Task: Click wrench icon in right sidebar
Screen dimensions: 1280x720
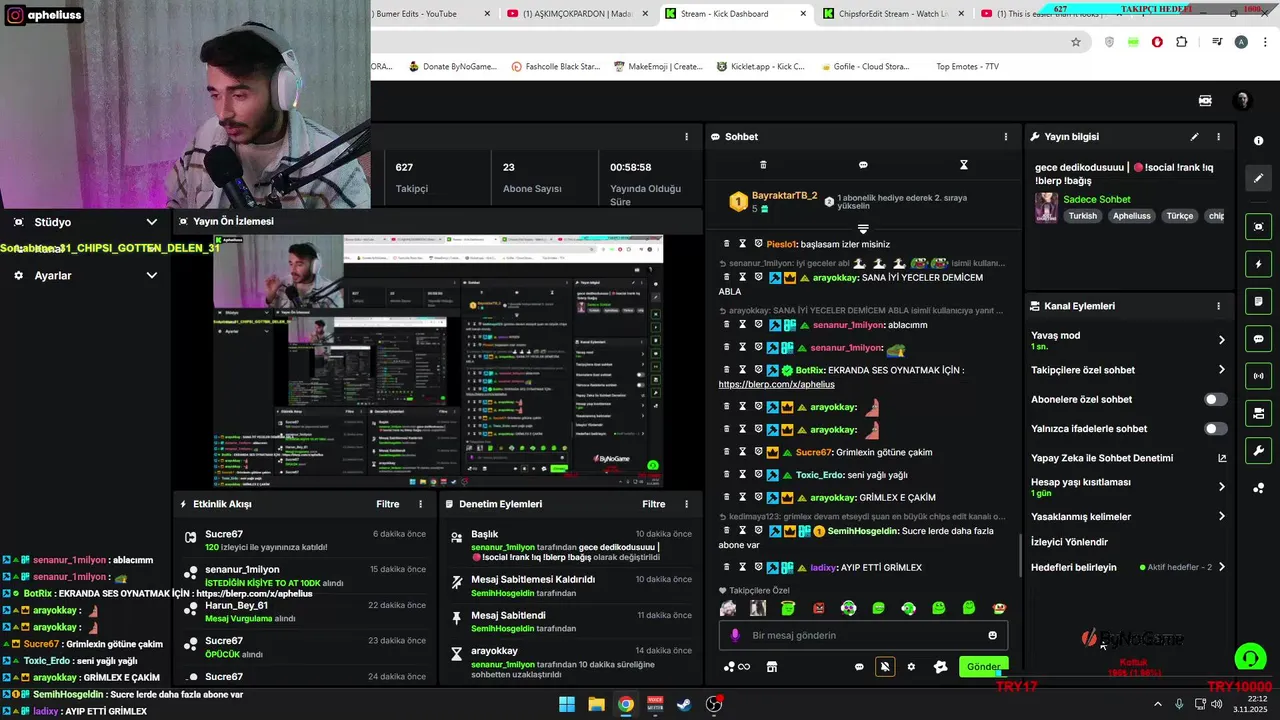Action: 1259,450
